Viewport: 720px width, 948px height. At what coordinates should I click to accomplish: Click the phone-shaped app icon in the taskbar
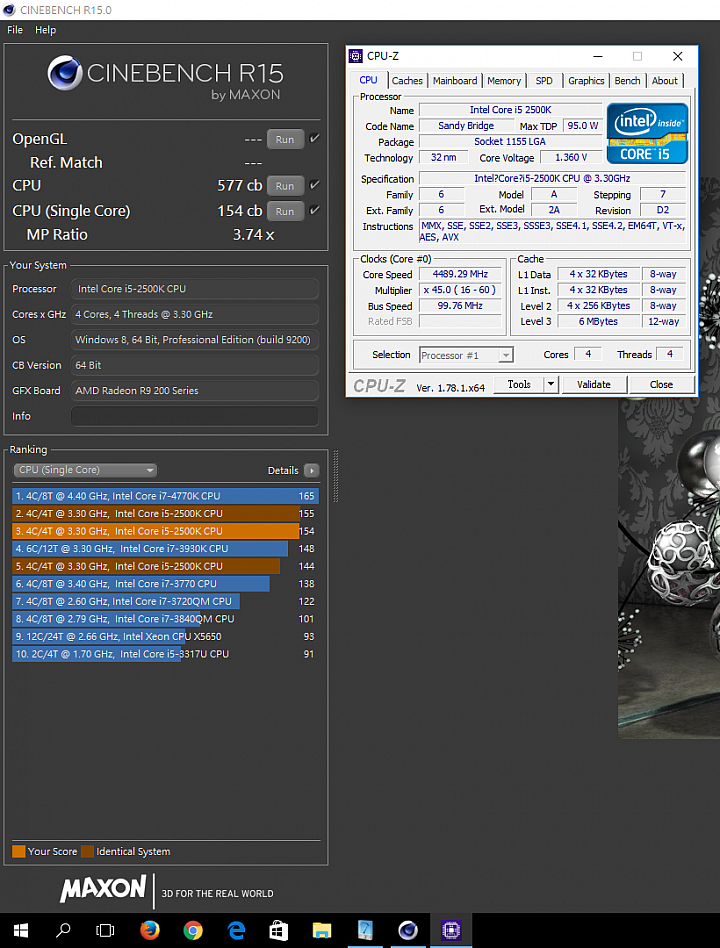[365, 930]
